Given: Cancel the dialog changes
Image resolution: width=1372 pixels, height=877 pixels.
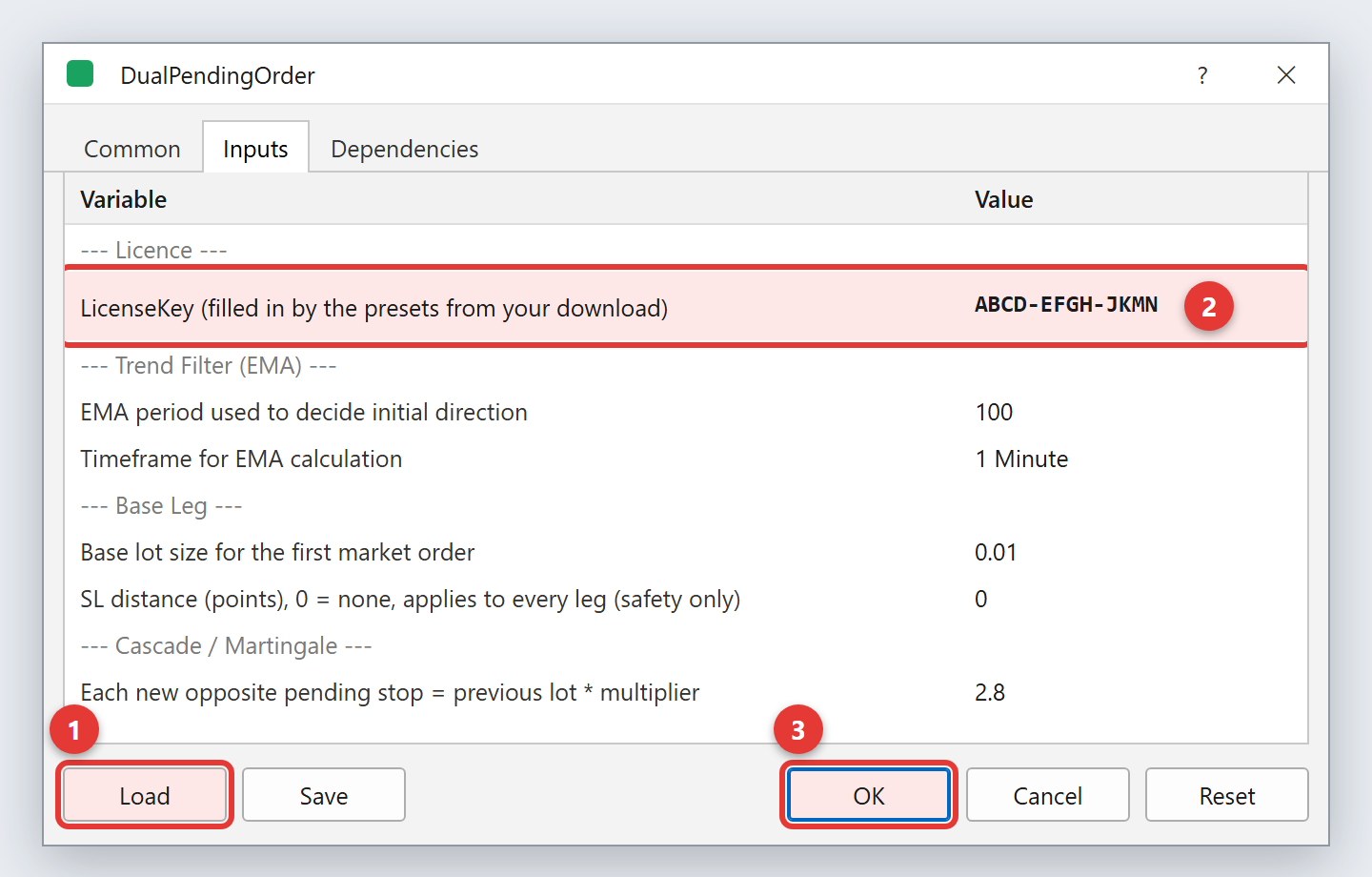Looking at the screenshot, I should click(x=1048, y=795).
